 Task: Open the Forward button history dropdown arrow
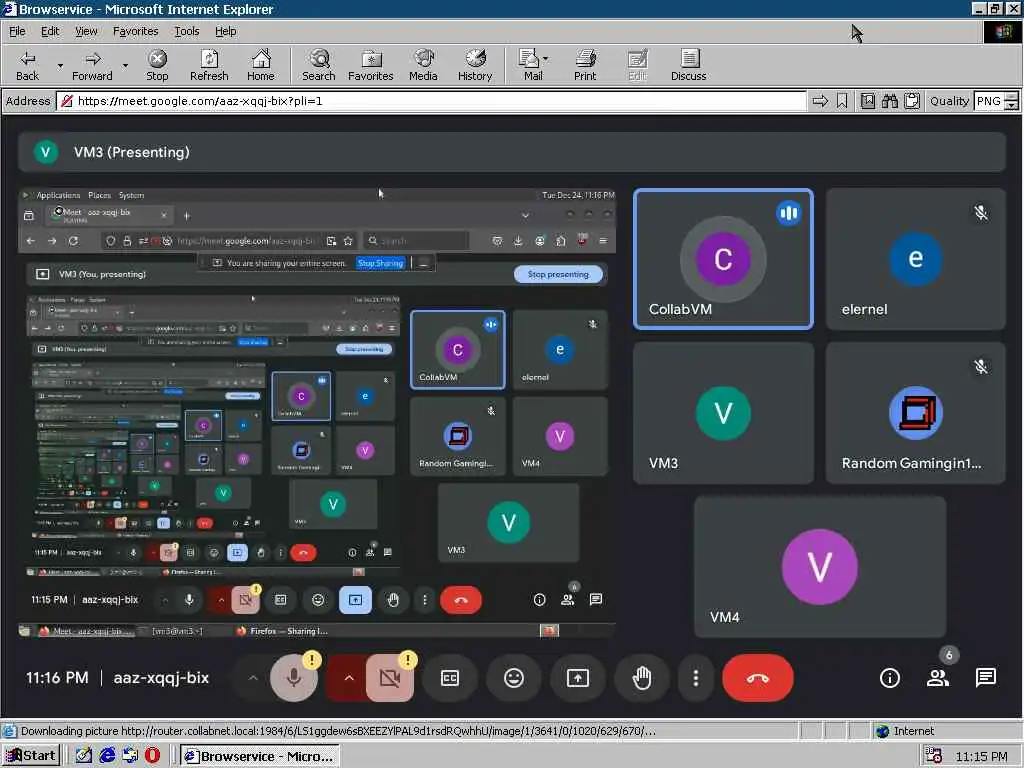coord(125,65)
